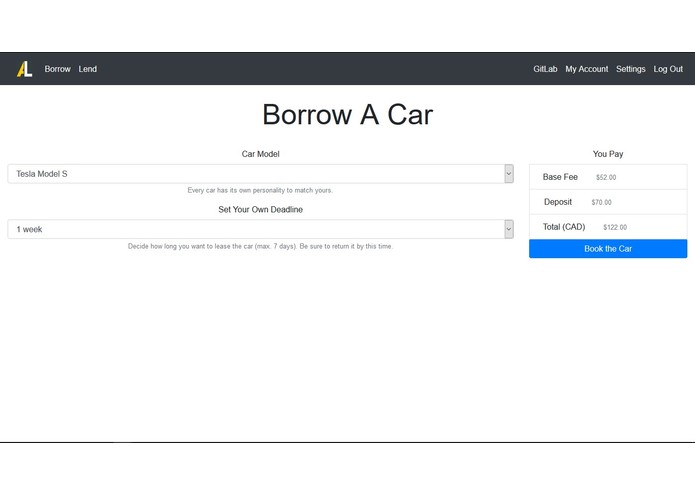
Task: Click the $70.00 deposit value
Action: pyautogui.click(x=601, y=202)
